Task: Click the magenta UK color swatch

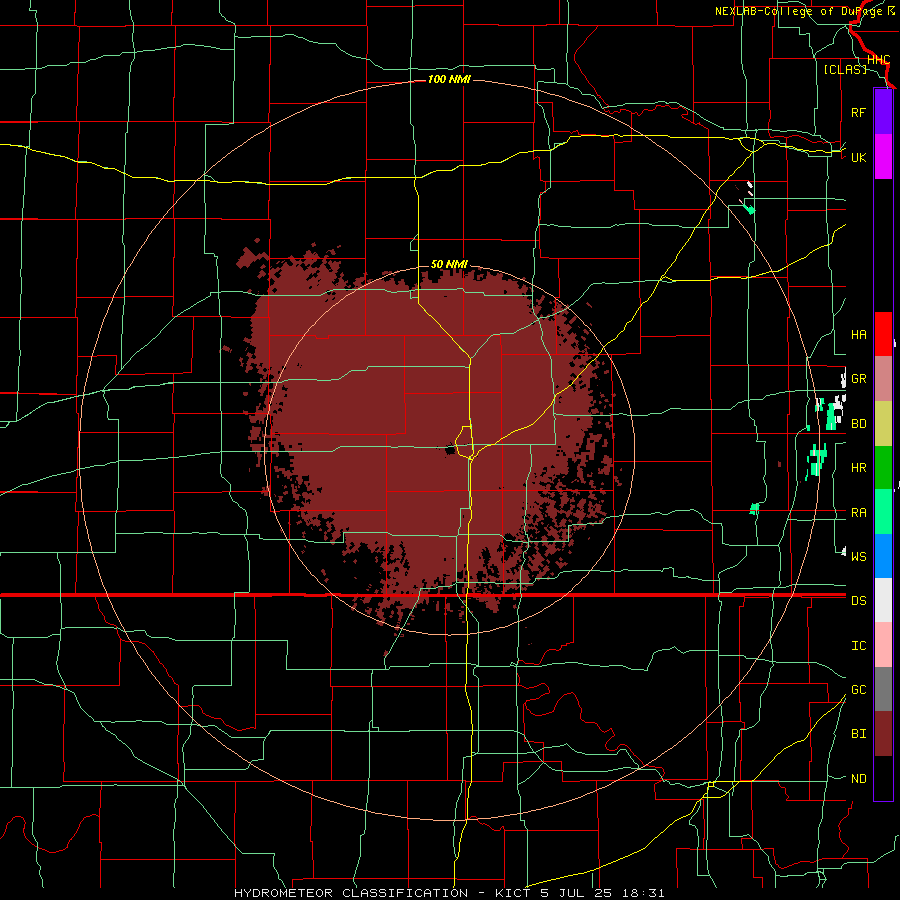Action: (x=883, y=157)
